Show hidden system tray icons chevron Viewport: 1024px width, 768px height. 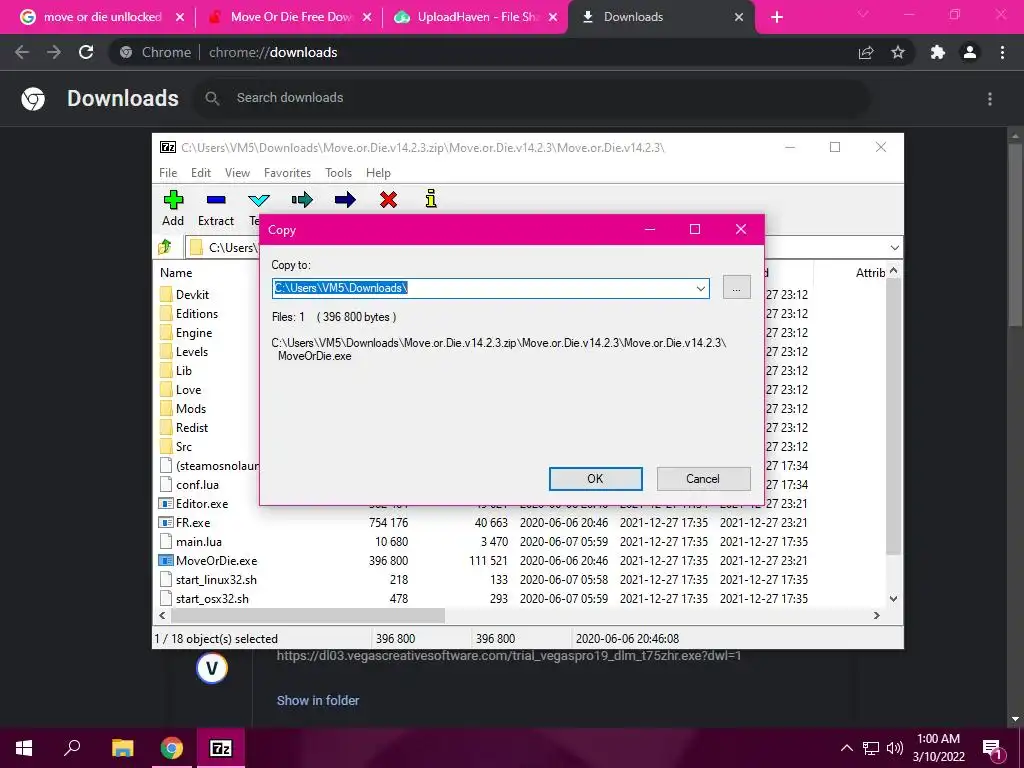pyautogui.click(x=846, y=748)
